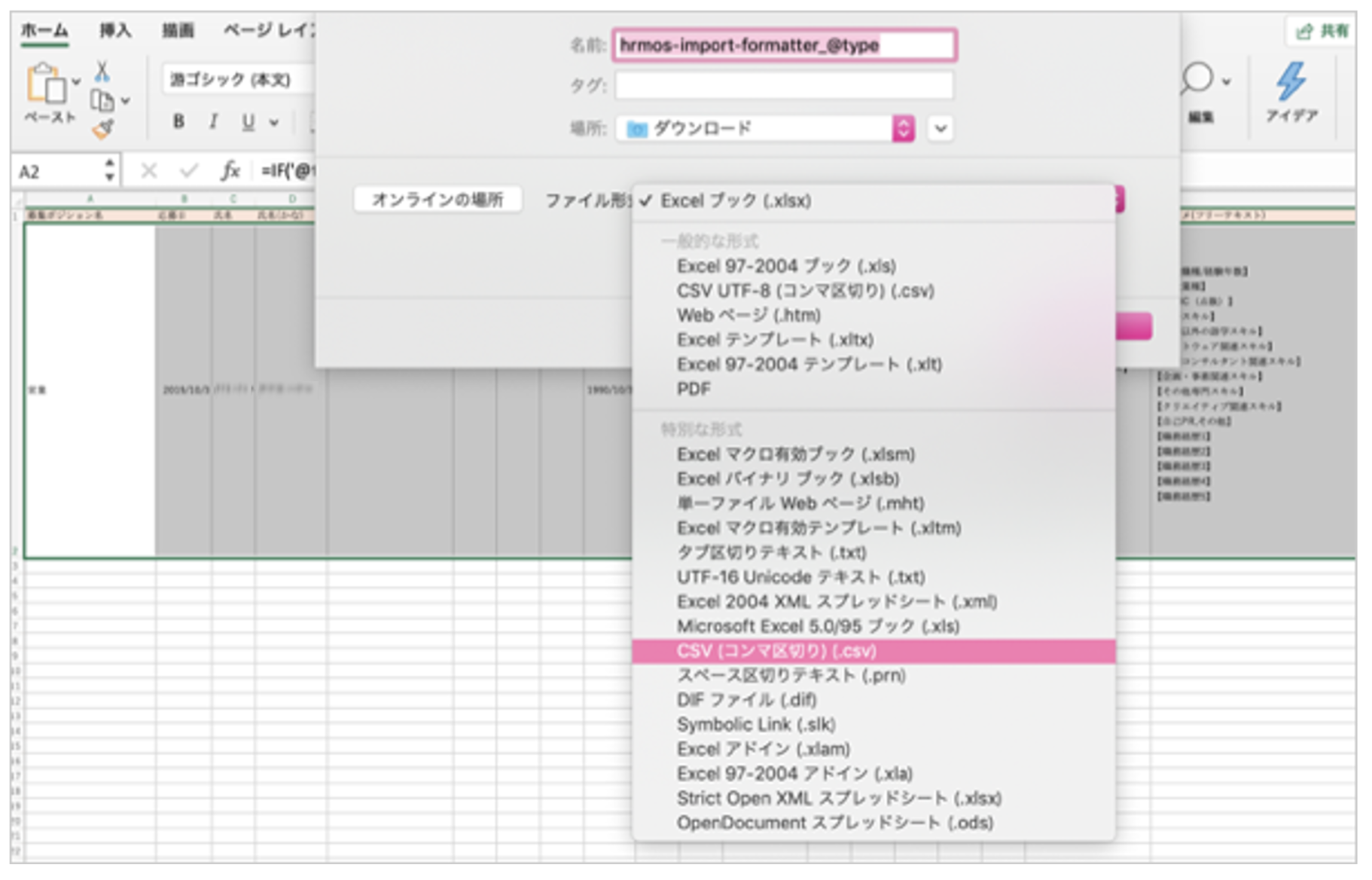Click the Cut scissors icon
This screenshot has height=880, width=1372.
[102, 71]
